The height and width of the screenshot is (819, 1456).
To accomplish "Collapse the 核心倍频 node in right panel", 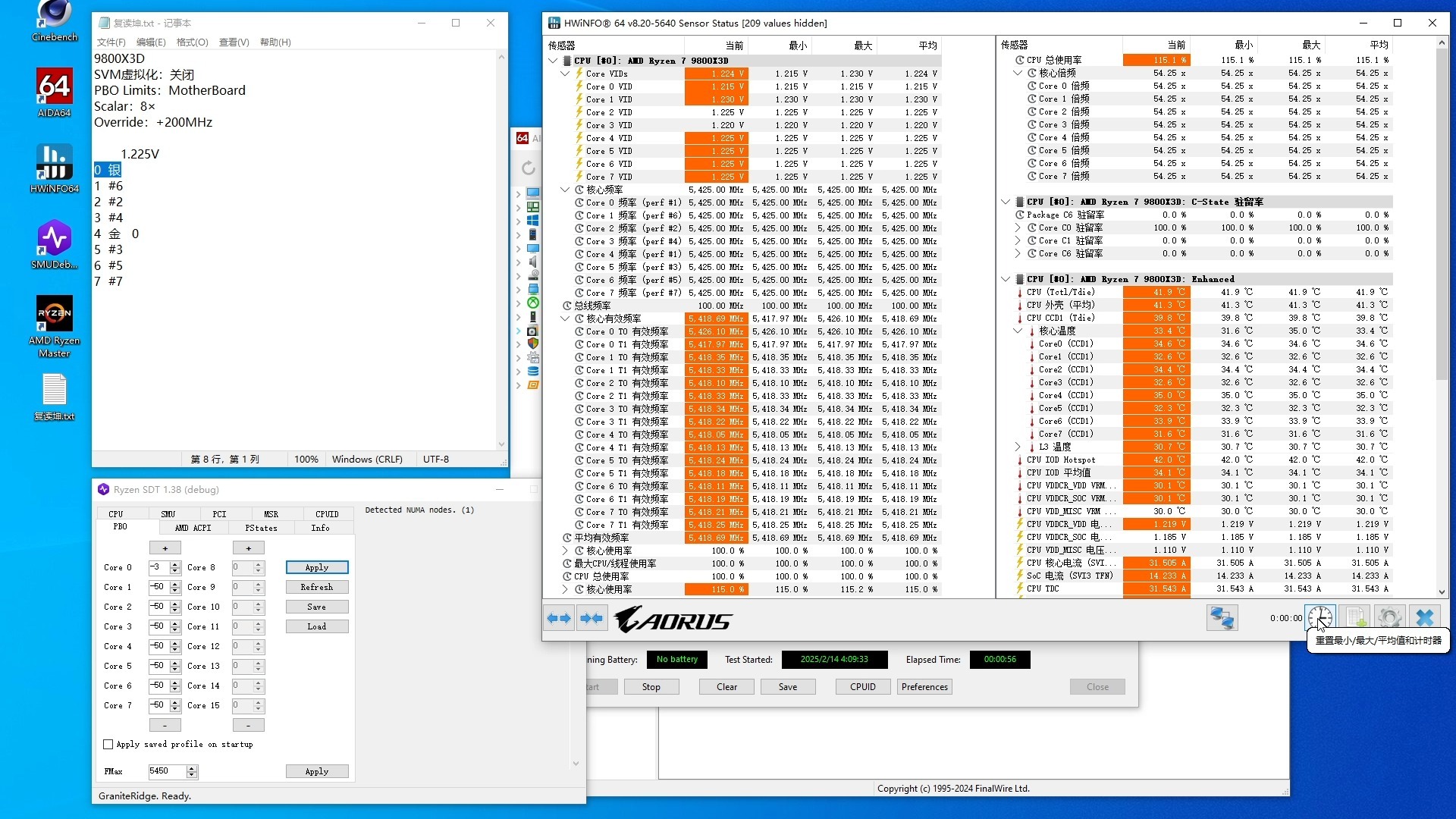I will pyautogui.click(x=1018, y=73).
